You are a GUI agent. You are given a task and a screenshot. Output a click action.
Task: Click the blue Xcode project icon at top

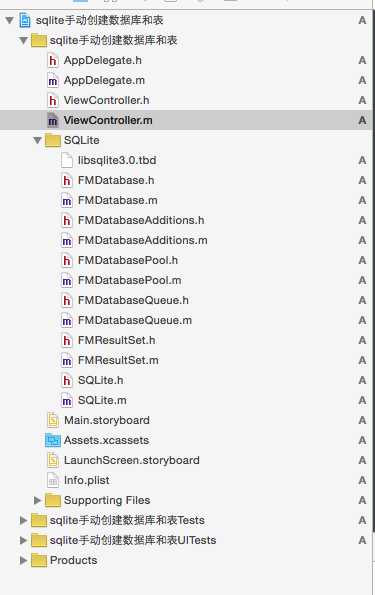pos(25,20)
